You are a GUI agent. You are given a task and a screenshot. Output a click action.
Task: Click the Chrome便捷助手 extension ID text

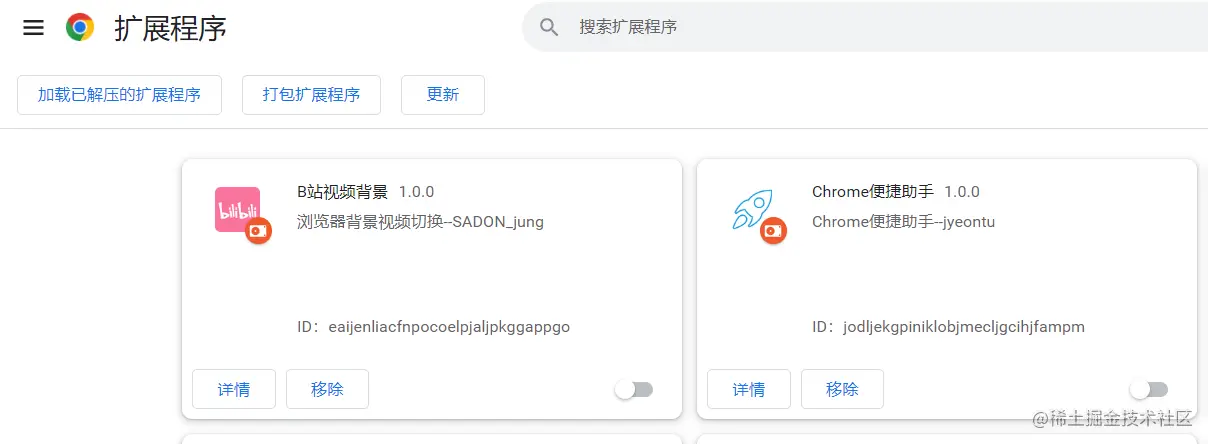coord(963,327)
